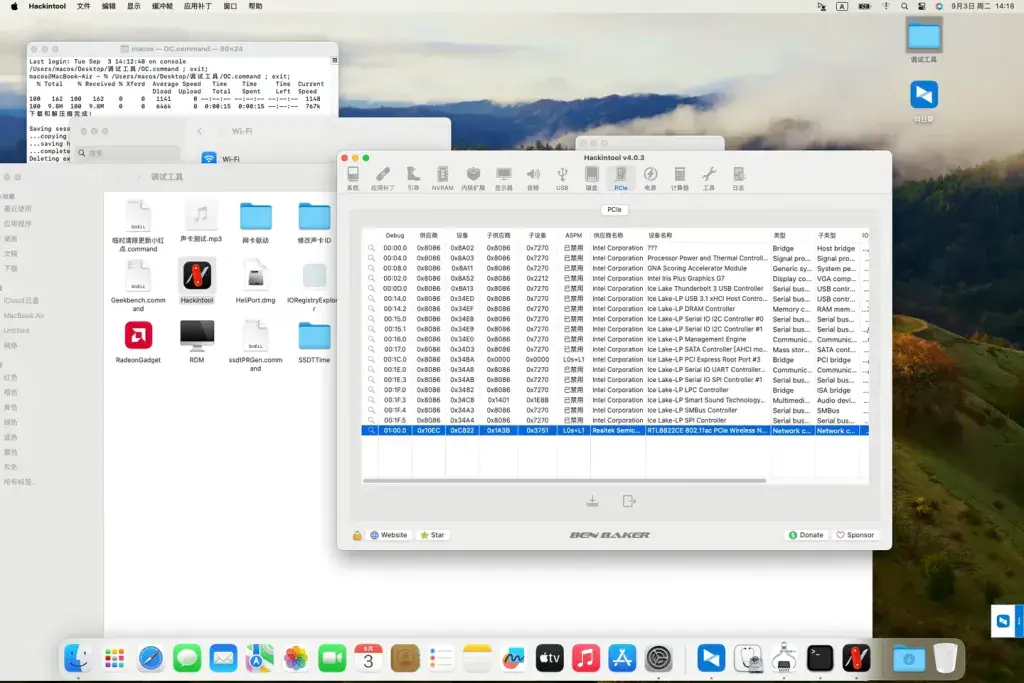Screen dimensions: 1024x683
Task: Select HeliPort.dmg in the Finder window
Action: coord(255,281)
